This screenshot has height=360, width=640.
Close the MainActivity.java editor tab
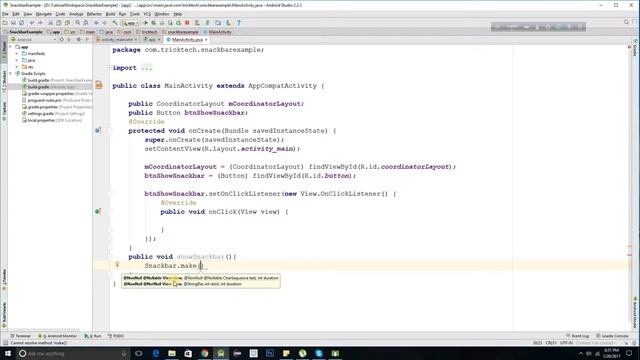[x=206, y=40]
